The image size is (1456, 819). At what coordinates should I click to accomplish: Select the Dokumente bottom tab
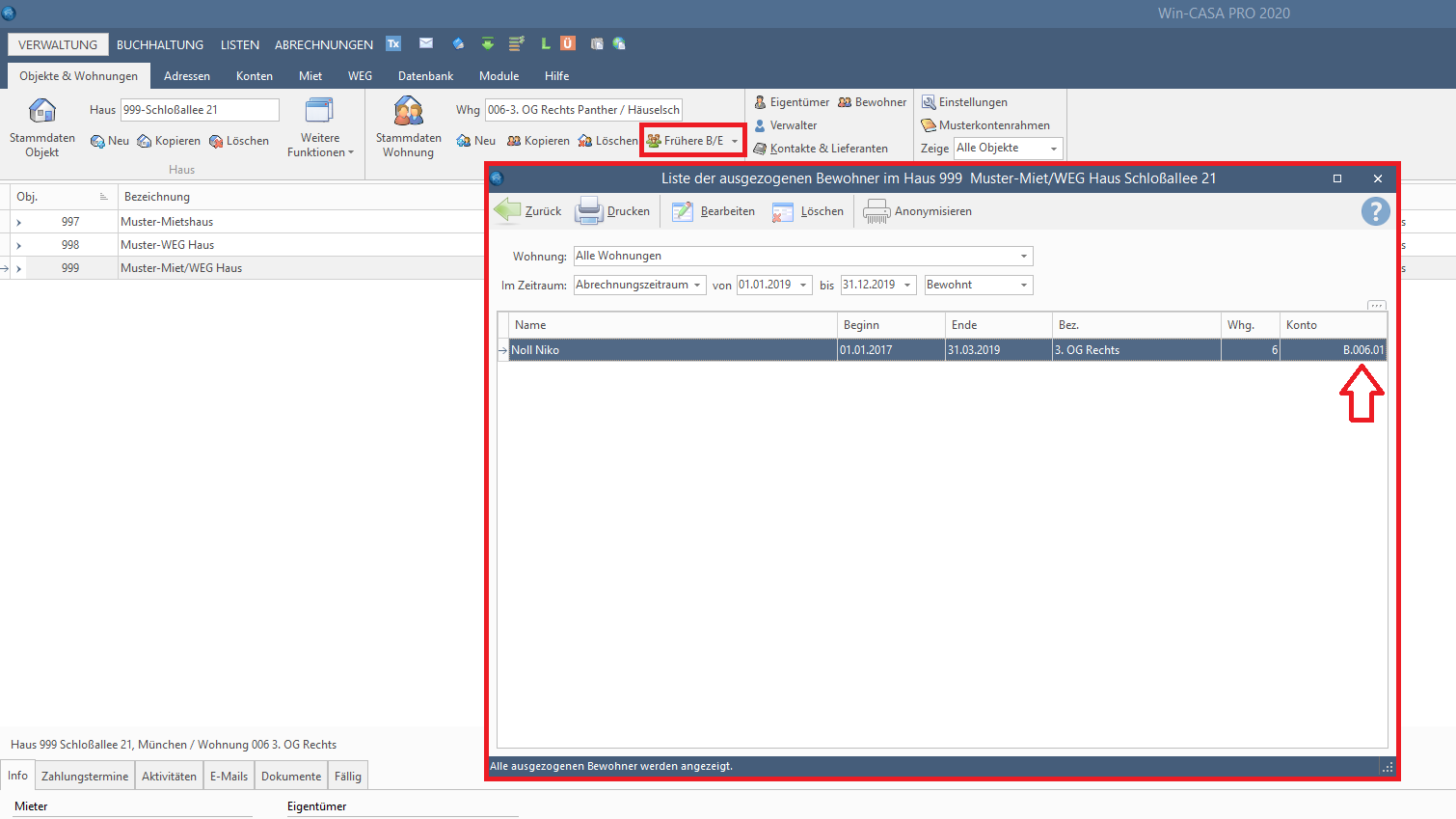(291, 777)
